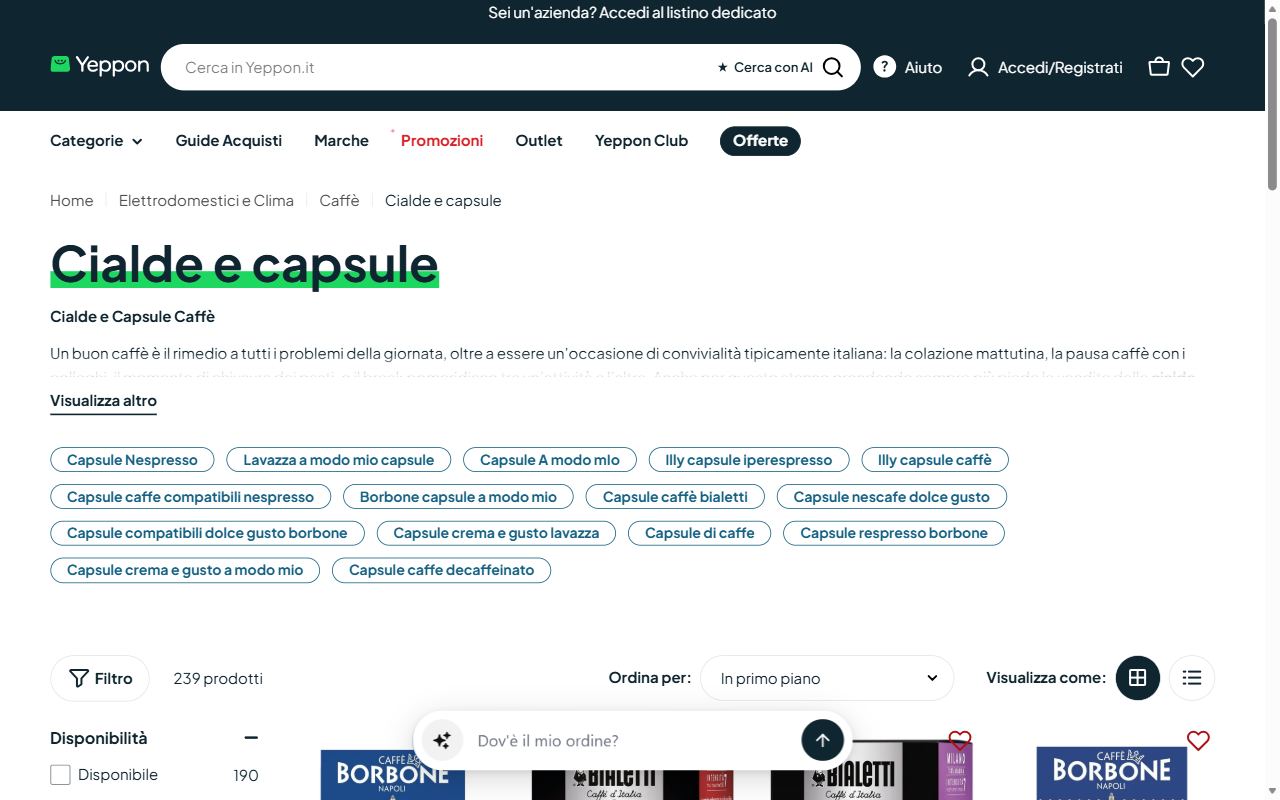Open the wishlist heart in header

click(1193, 67)
